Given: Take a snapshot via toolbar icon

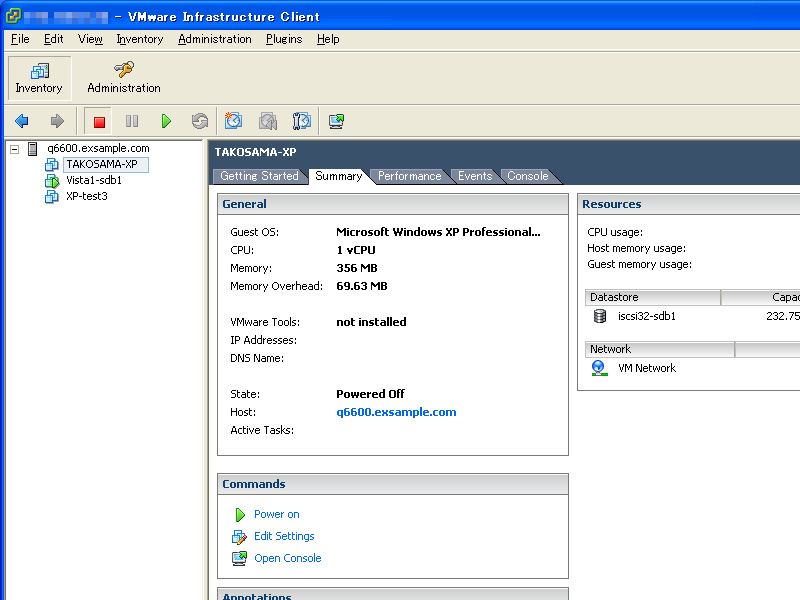Looking at the screenshot, I should [x=234, y=121].
